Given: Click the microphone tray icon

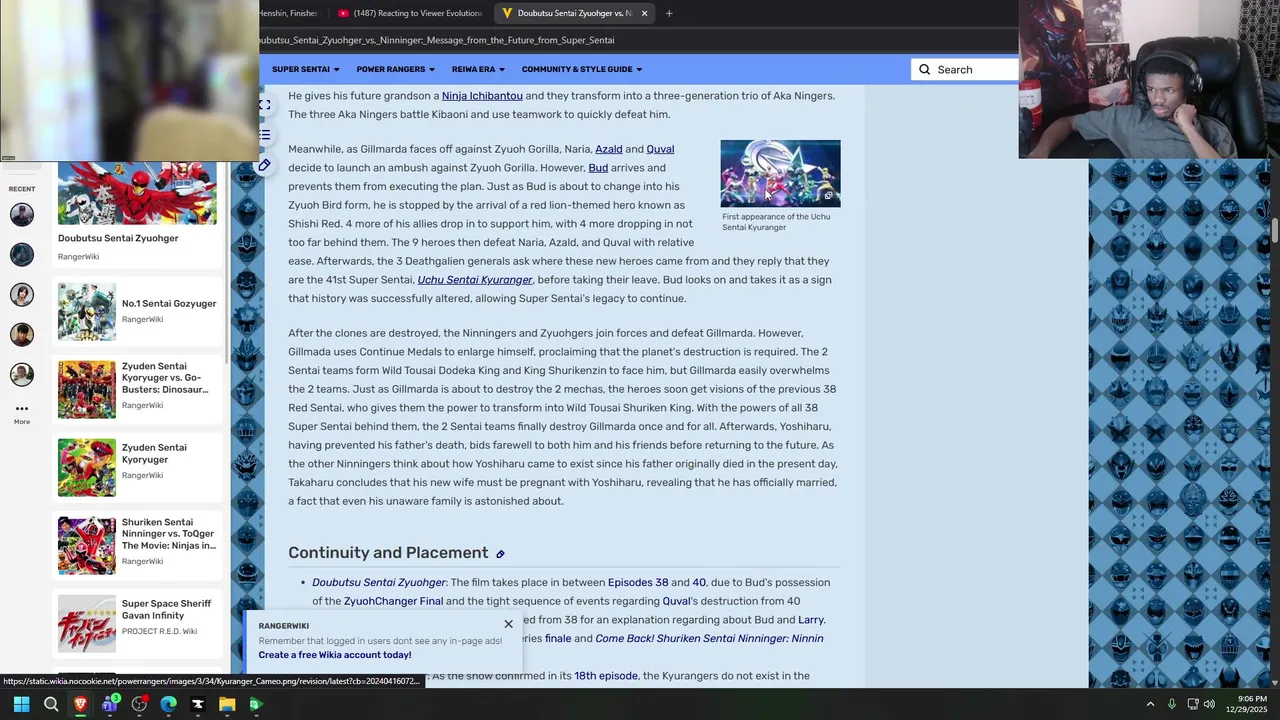Looking at the screenshot, I should [x=1171, y=704].
